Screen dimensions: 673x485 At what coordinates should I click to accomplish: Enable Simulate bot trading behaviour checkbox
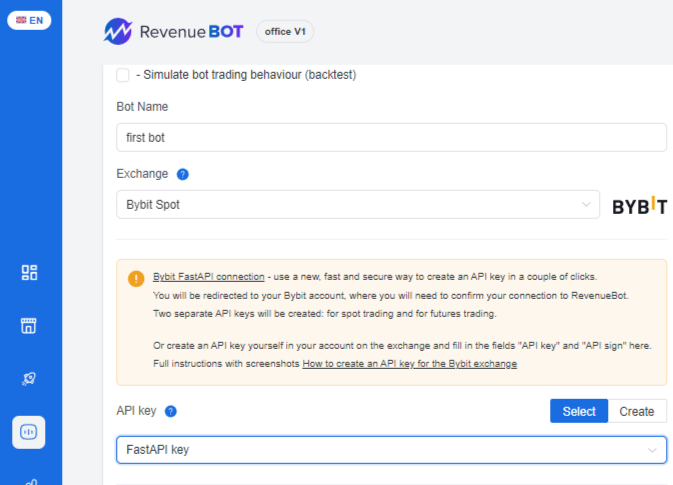click(123, 75)
